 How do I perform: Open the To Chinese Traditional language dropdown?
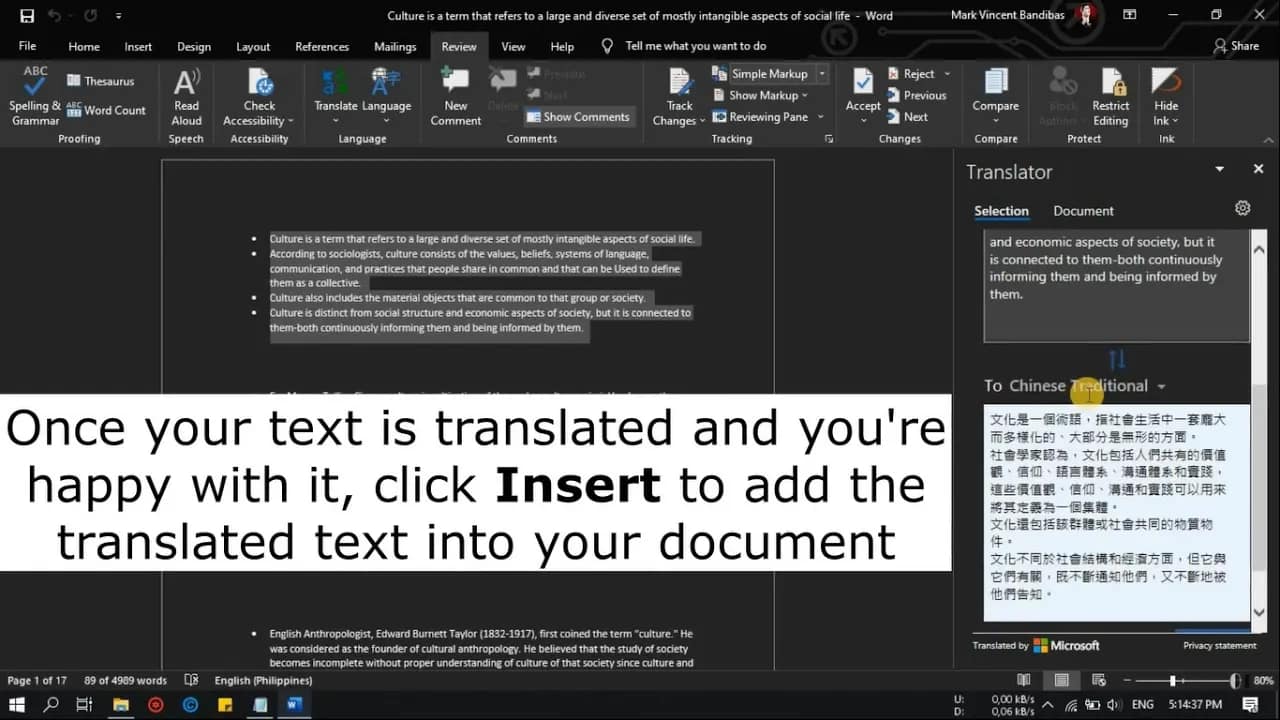(x=1161, y=386)
